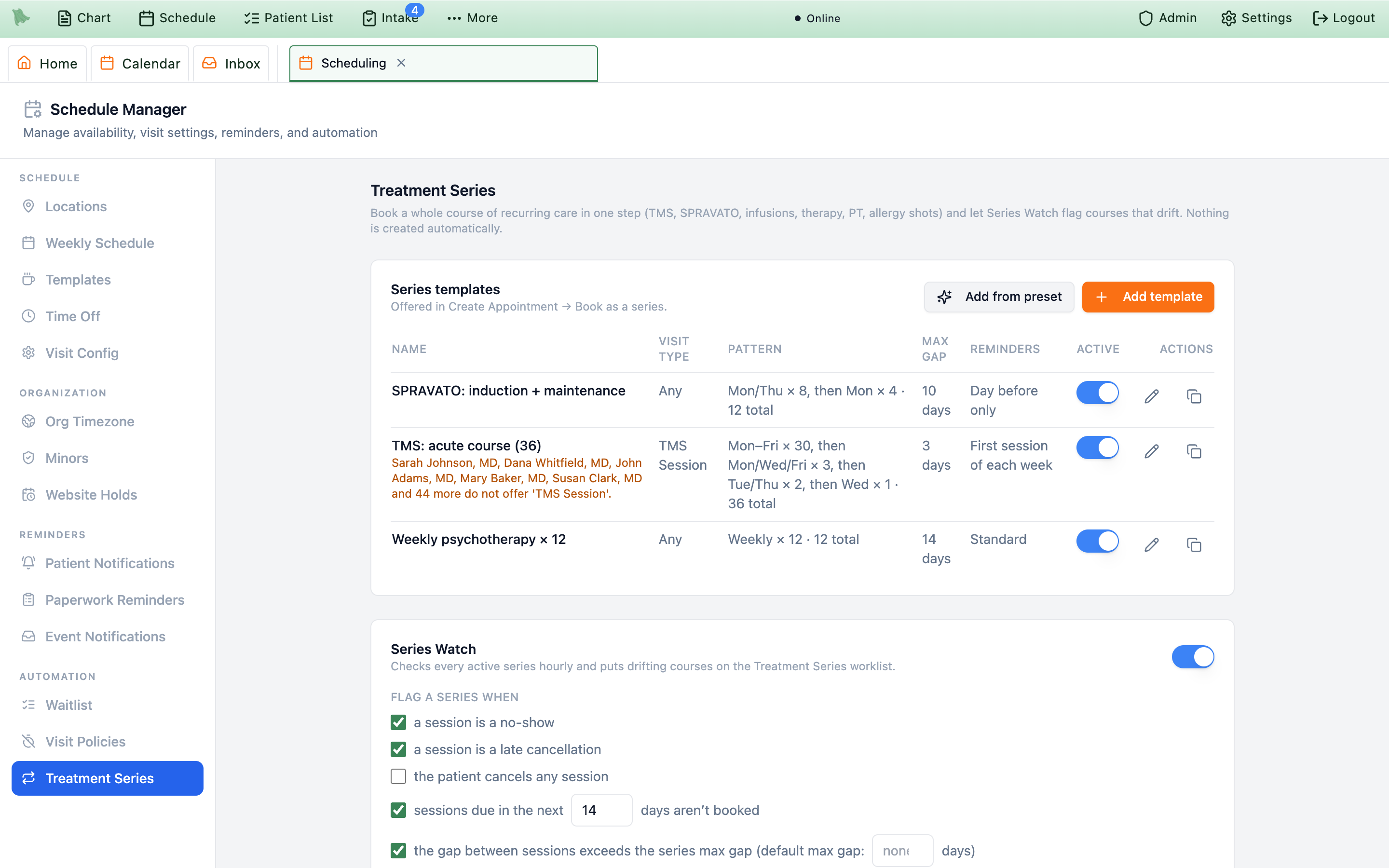Open Patient Notifications reminders
1389x868 pixels.
point(108,563)
